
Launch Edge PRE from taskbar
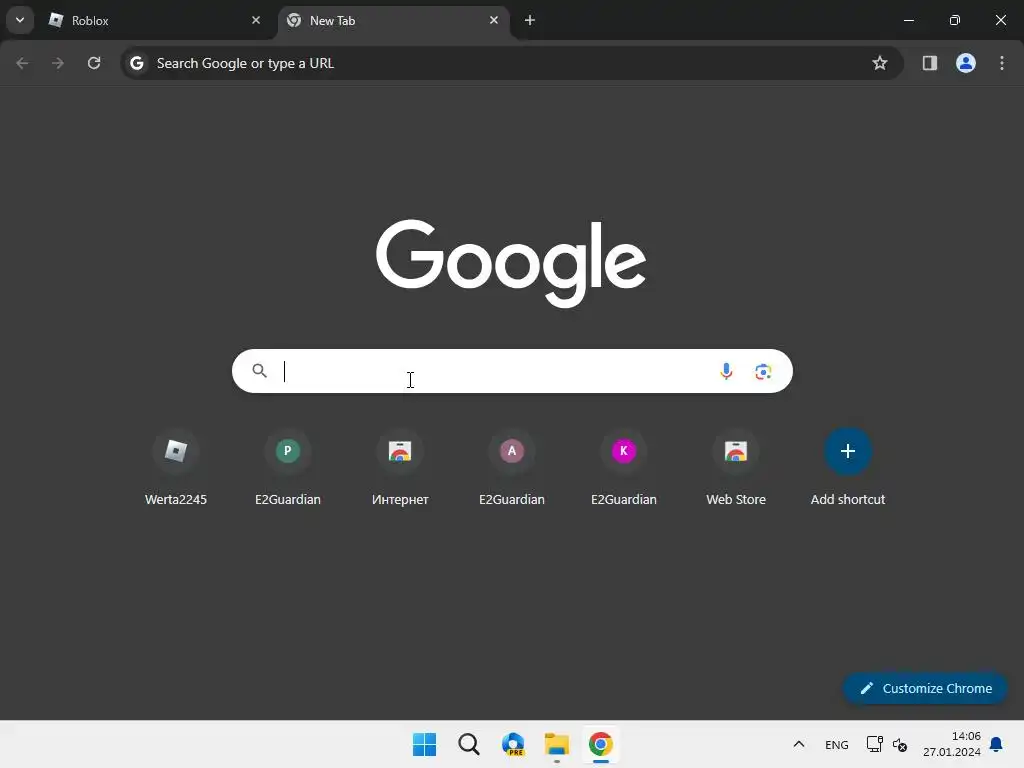pyautogui.click(x=513, y=744)
